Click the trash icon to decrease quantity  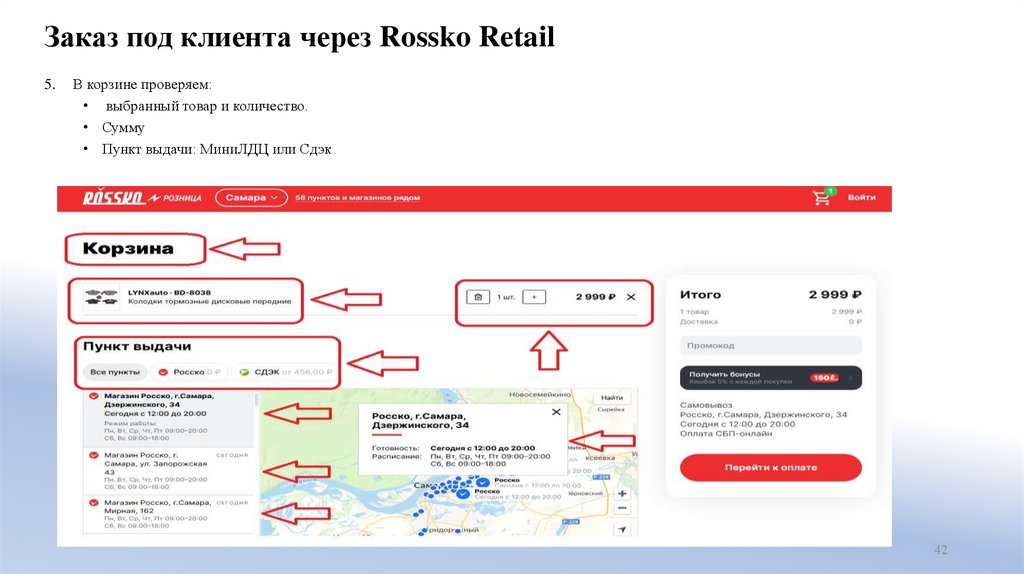tap(478, 297)
